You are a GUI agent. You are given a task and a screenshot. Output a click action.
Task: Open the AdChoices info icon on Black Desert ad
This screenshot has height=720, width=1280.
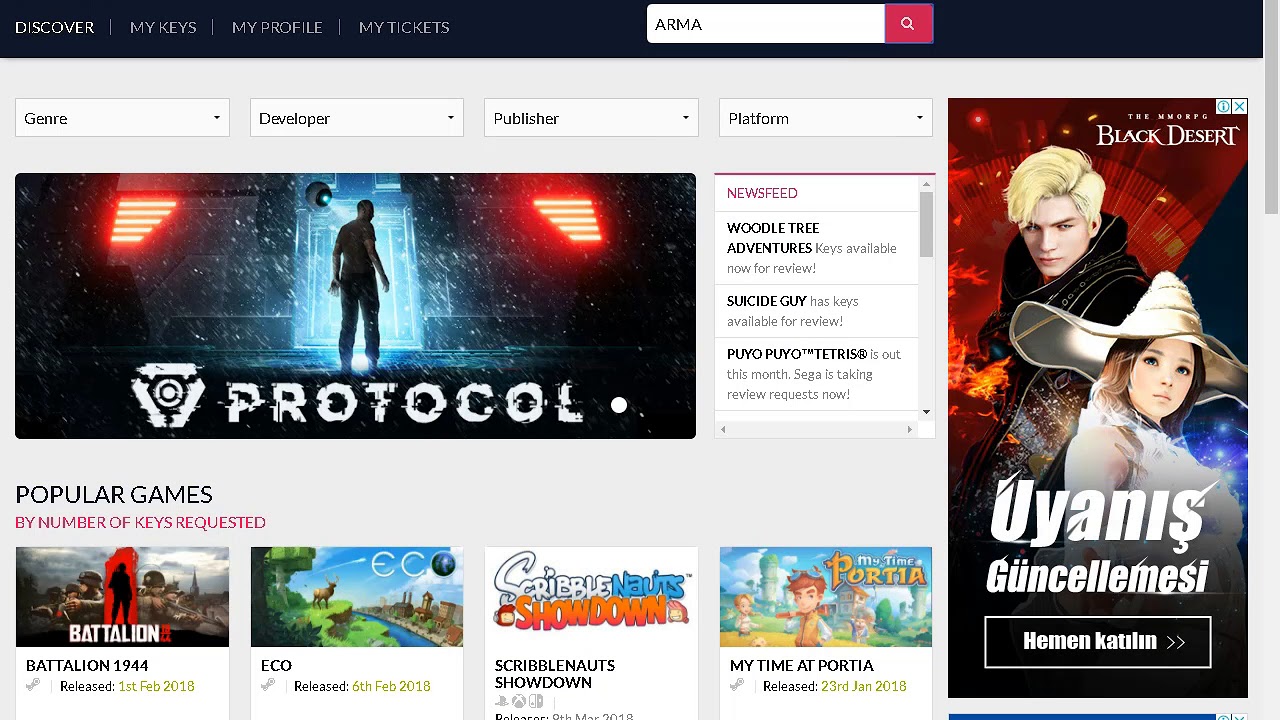[1223, 106]
